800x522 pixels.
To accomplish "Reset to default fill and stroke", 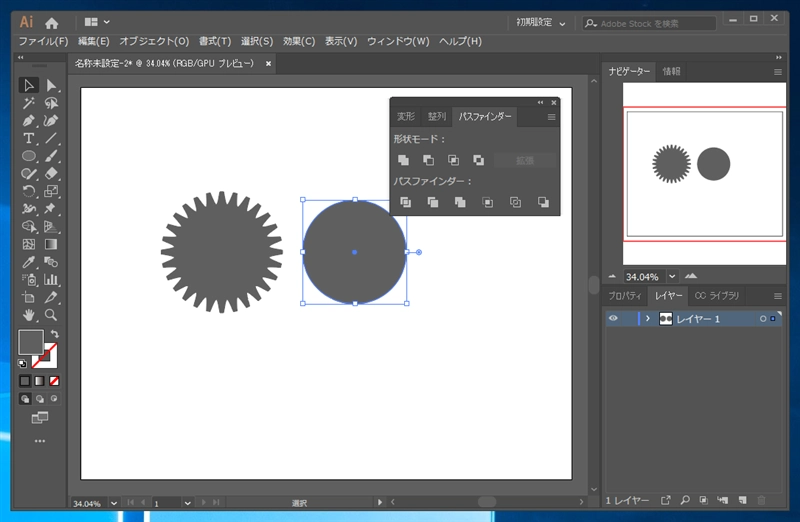I will tap(22, 364).
